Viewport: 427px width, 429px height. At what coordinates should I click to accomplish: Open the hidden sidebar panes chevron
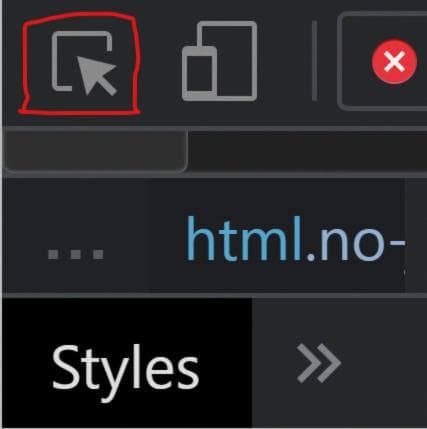point(319,363)
